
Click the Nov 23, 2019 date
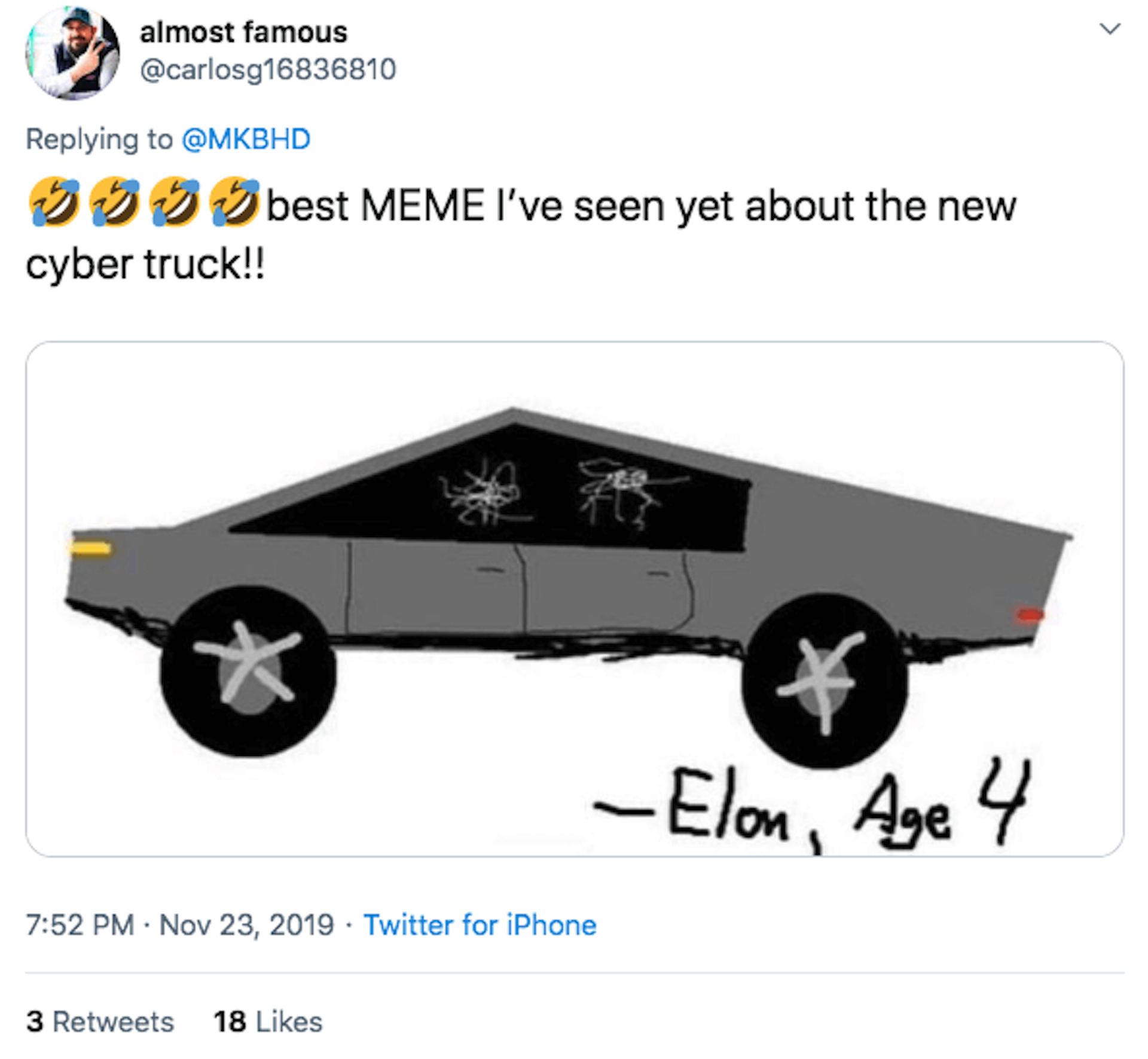[246, 925]
